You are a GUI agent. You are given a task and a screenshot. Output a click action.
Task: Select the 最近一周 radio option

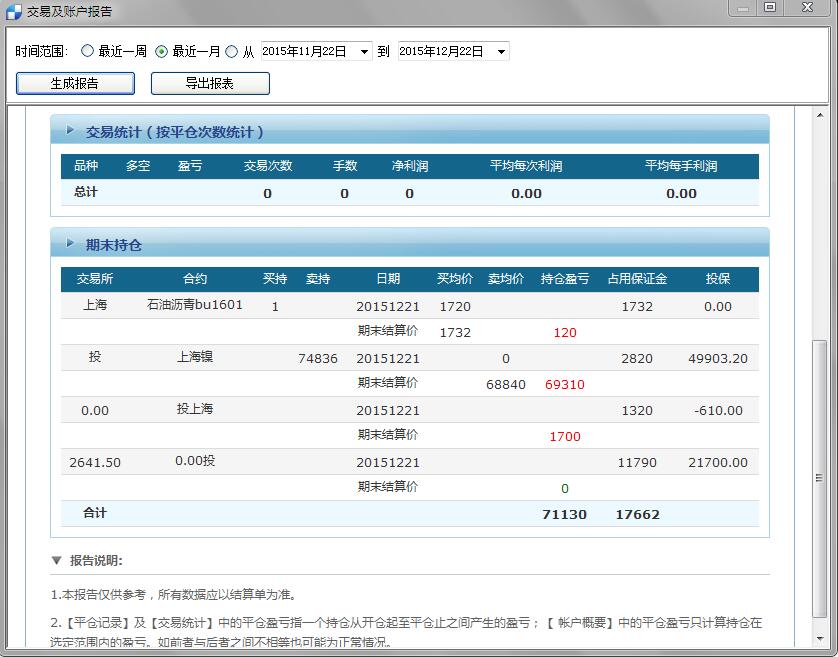(87, 51)
